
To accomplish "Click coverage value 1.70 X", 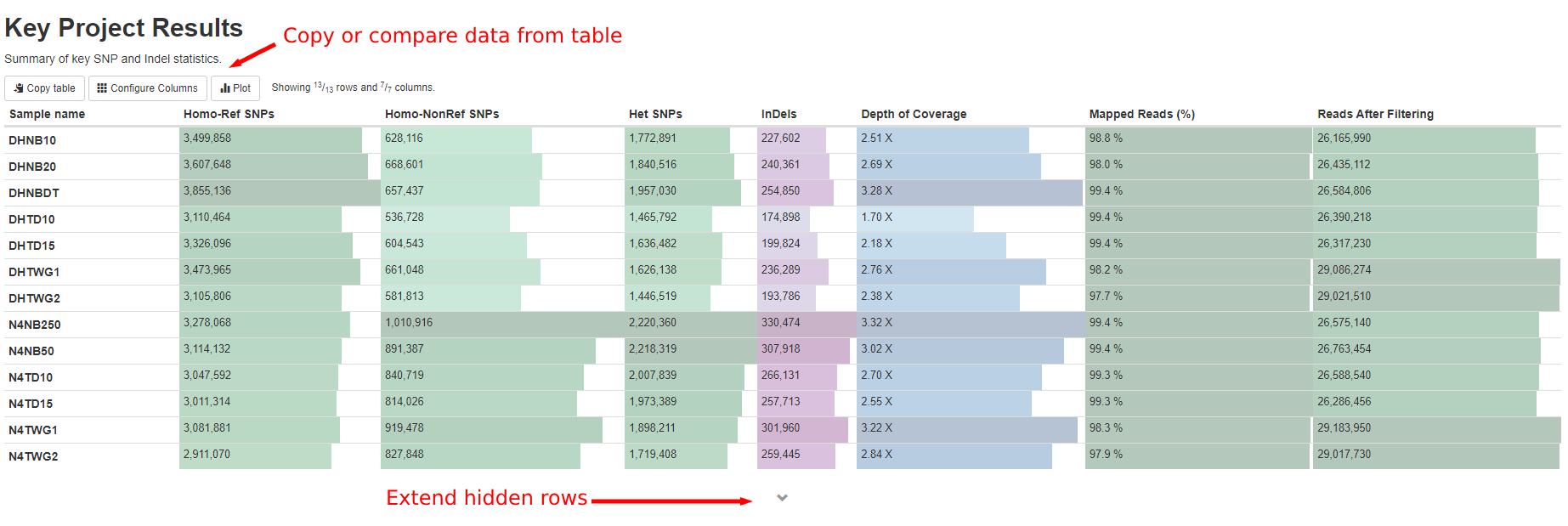I will [877, 218].
